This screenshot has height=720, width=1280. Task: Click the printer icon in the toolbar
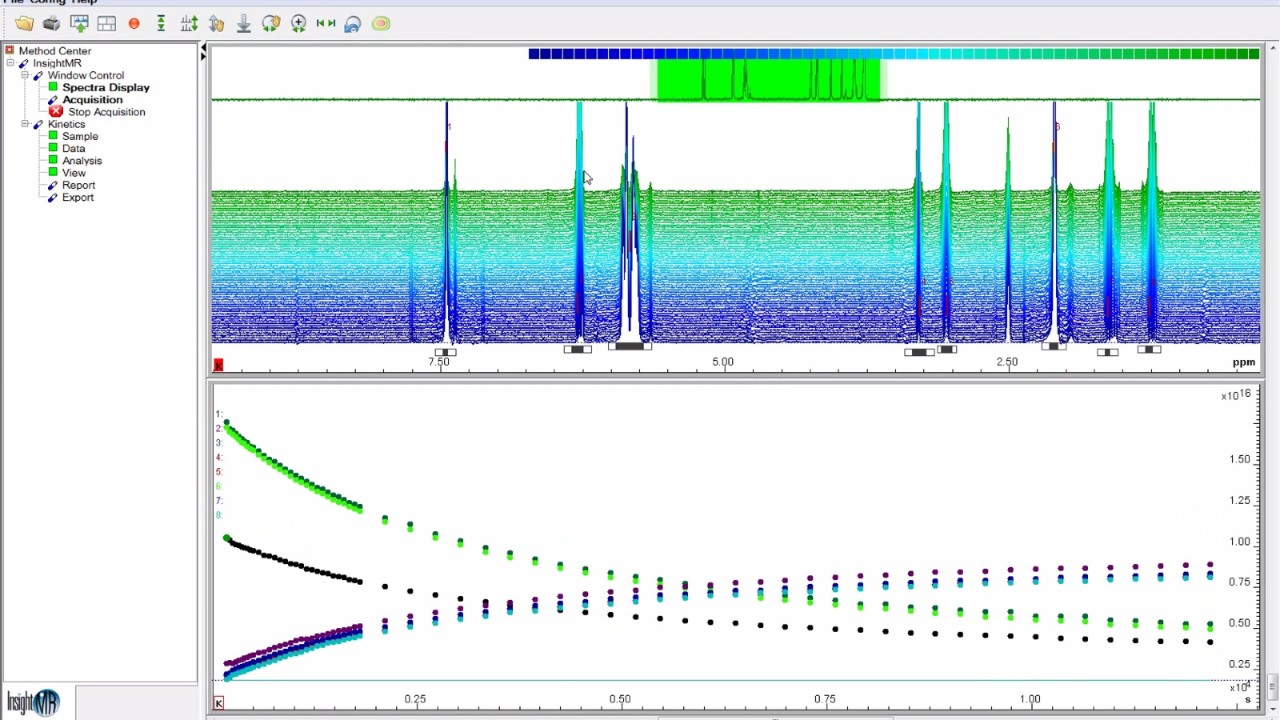point(51,23)
